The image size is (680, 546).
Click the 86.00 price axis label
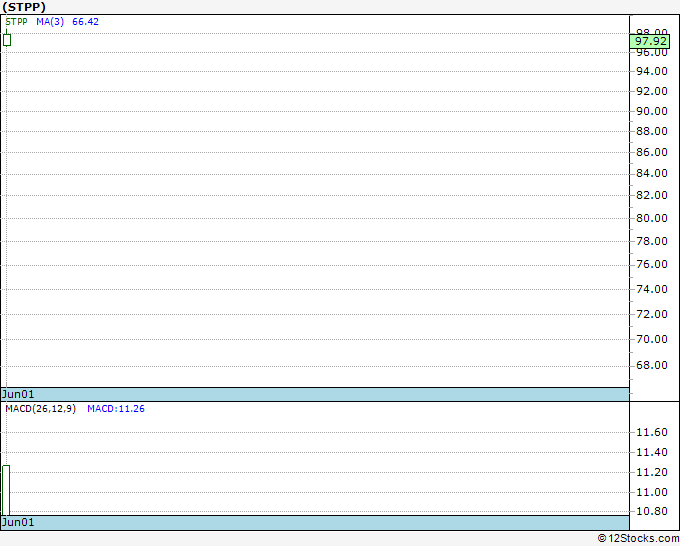tap(651, 152)
